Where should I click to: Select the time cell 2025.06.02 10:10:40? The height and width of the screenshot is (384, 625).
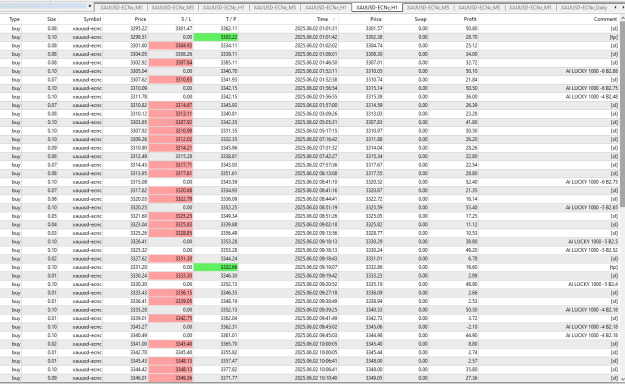[x=316, y=378]
